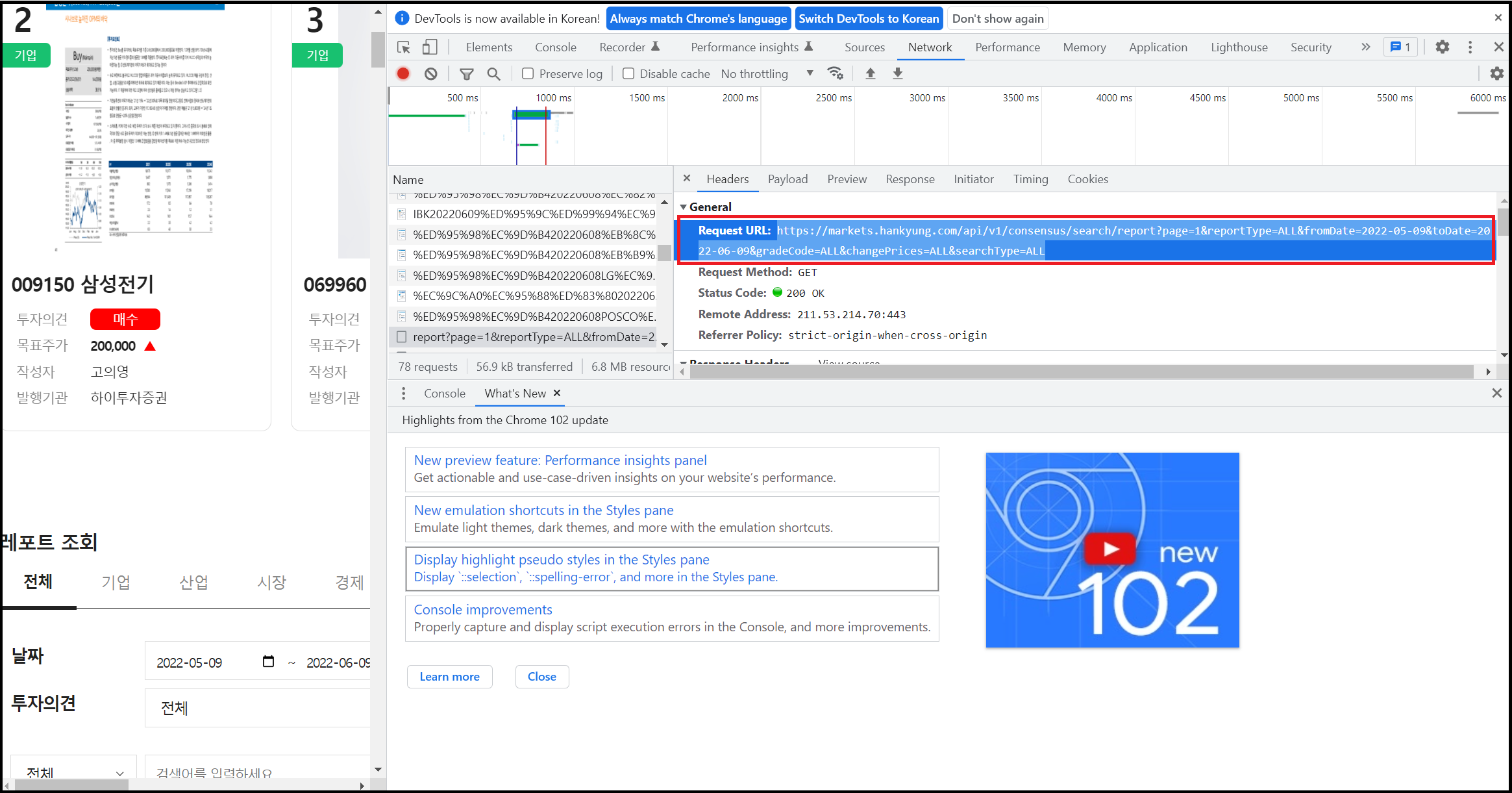The image size is (1512, 793).
Task: Click the inspect element picker icon
Action: click(x=404, y=47)
